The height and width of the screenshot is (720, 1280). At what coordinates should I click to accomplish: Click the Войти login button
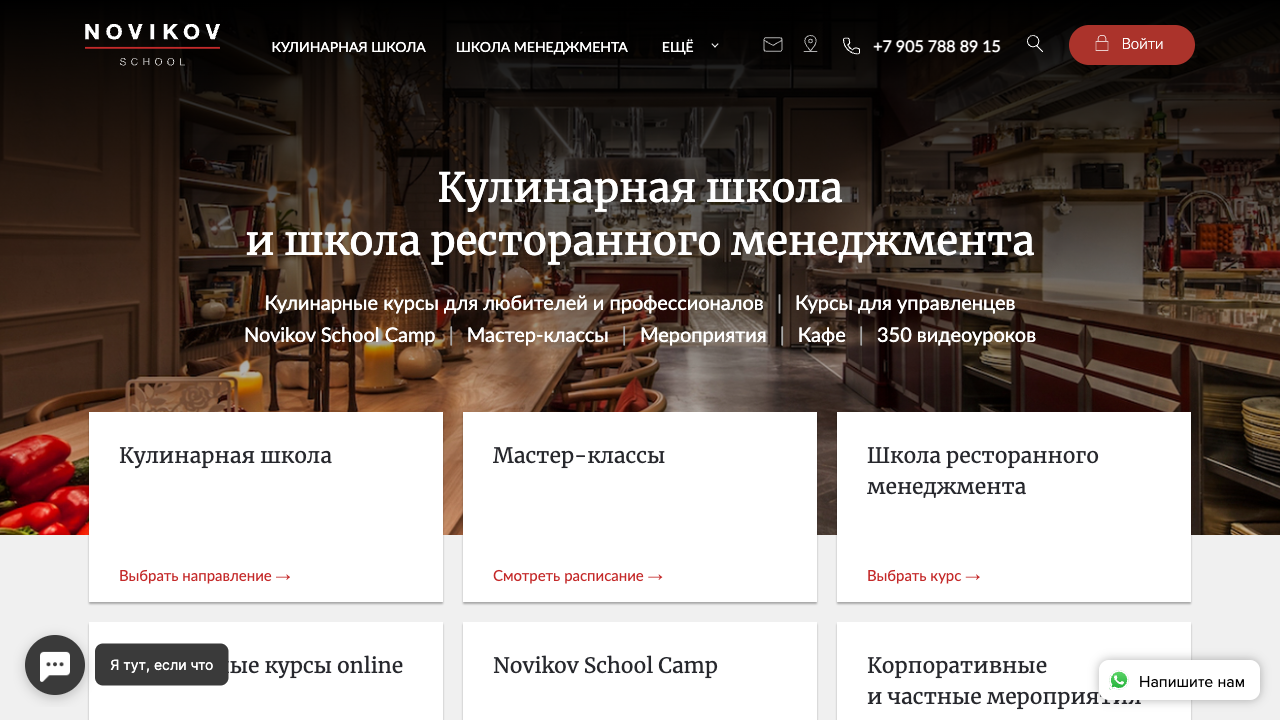(1132, 45)
